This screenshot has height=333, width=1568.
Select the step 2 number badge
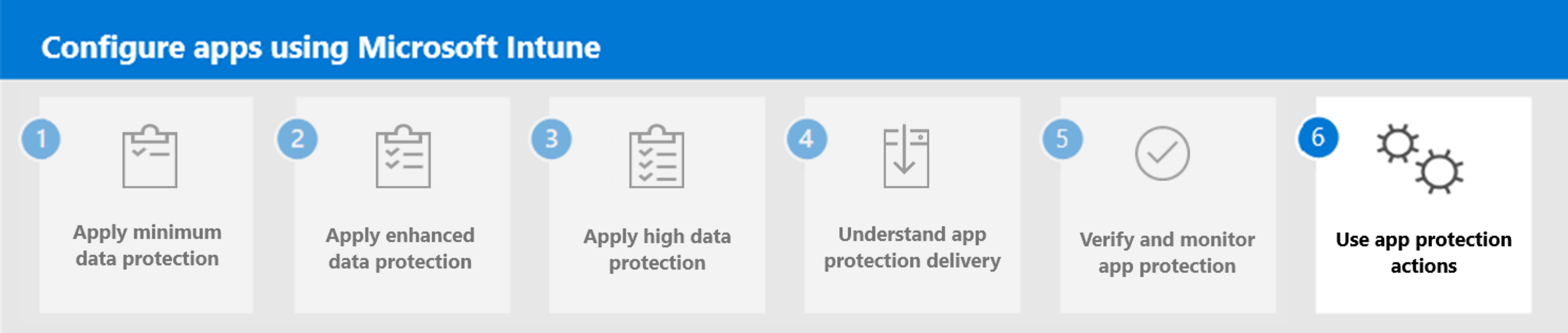point(297,139)
